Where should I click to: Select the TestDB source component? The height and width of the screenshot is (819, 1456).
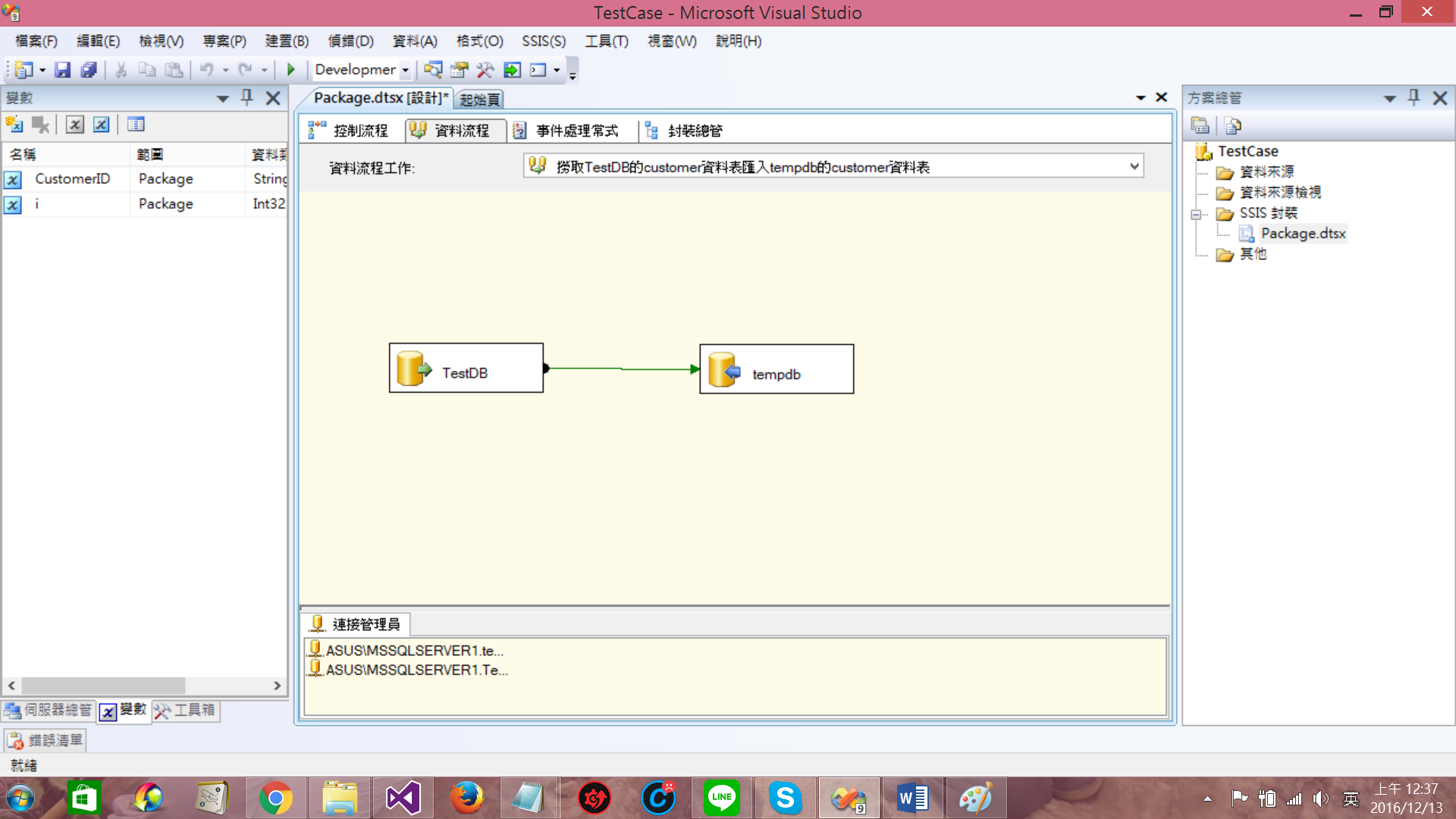[x=466, y=368]
